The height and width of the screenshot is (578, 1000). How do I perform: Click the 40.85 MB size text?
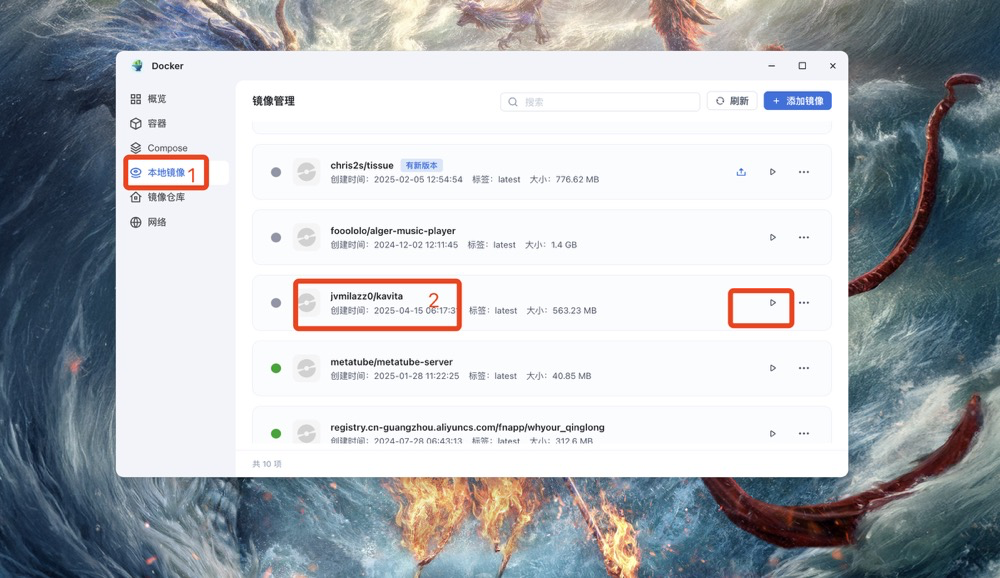[x=571, y=376]
